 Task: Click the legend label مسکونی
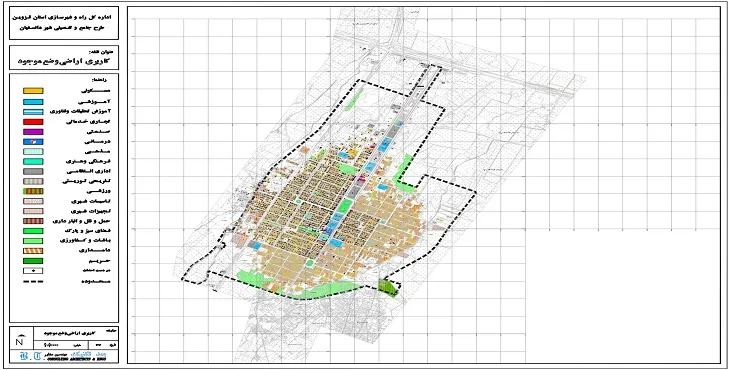95,91
